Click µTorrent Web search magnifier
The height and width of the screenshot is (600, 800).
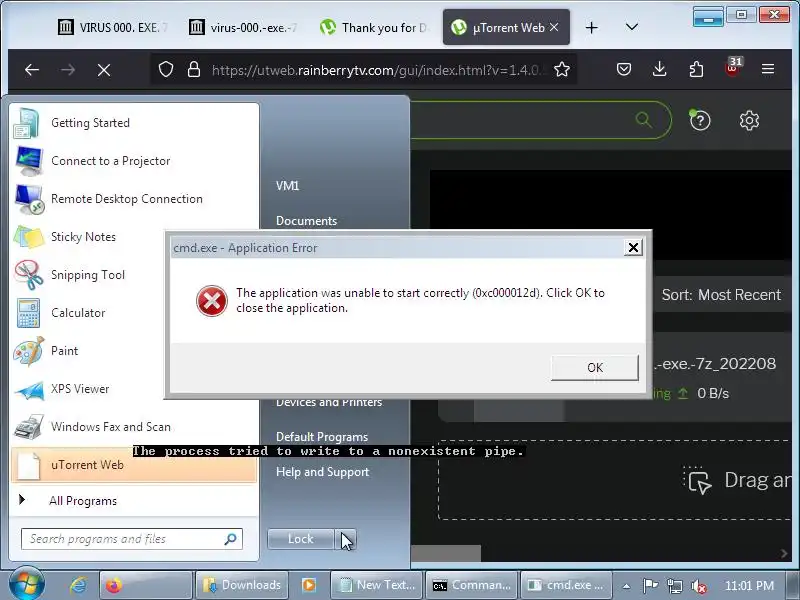[x=643, y=120]
